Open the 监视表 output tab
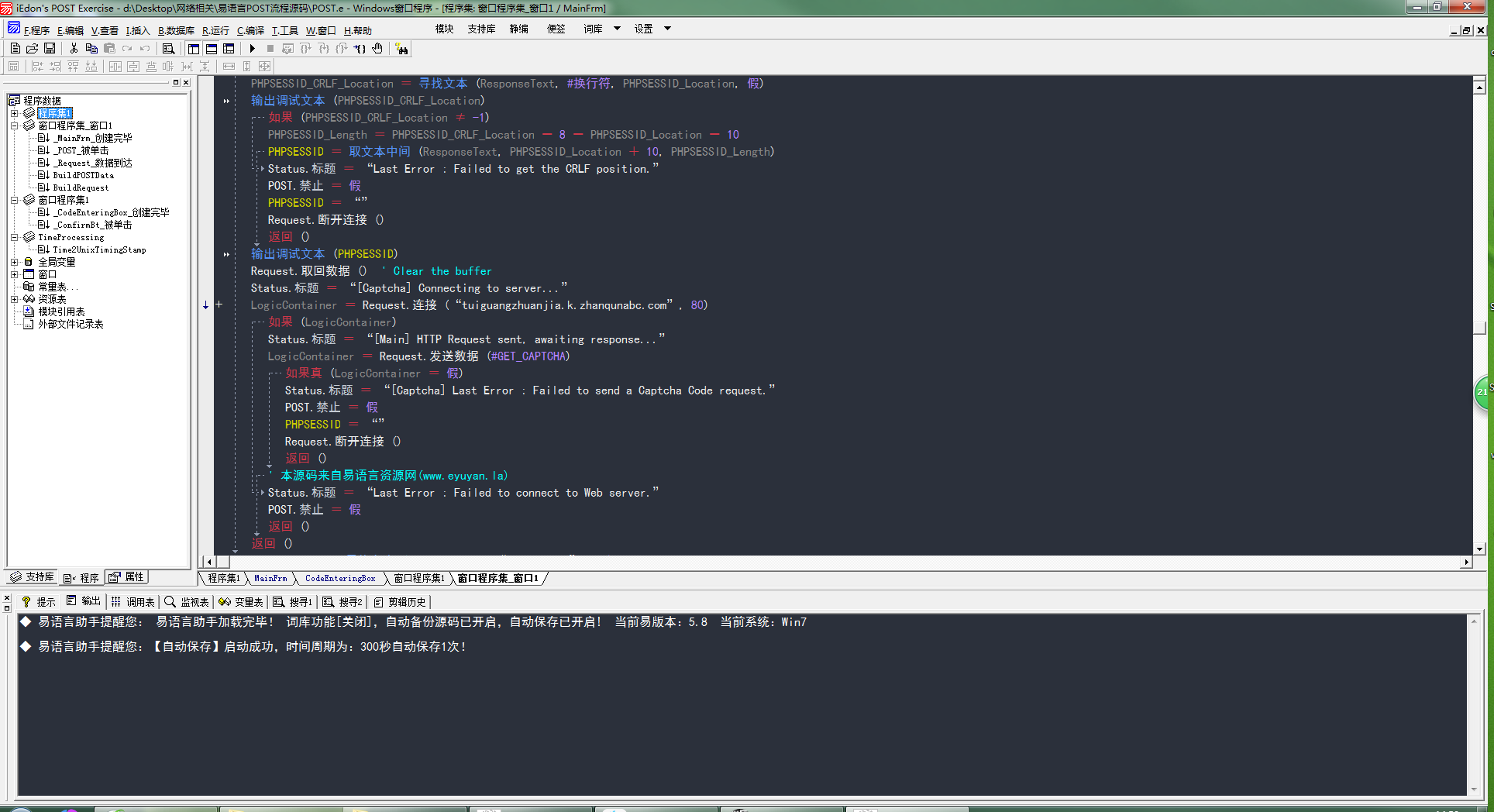Viewport: 1494px width, 812px height. click(187, 602)
